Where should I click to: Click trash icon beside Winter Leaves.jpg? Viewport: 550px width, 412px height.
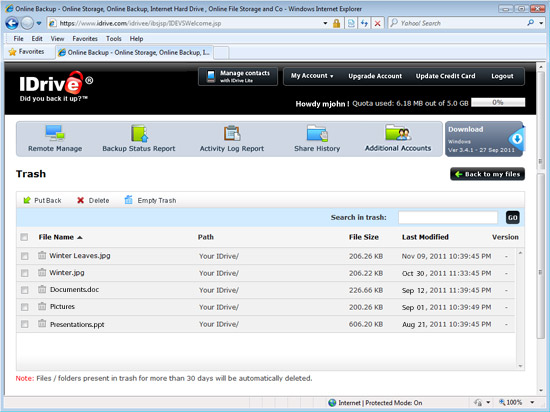click(42, 255)
